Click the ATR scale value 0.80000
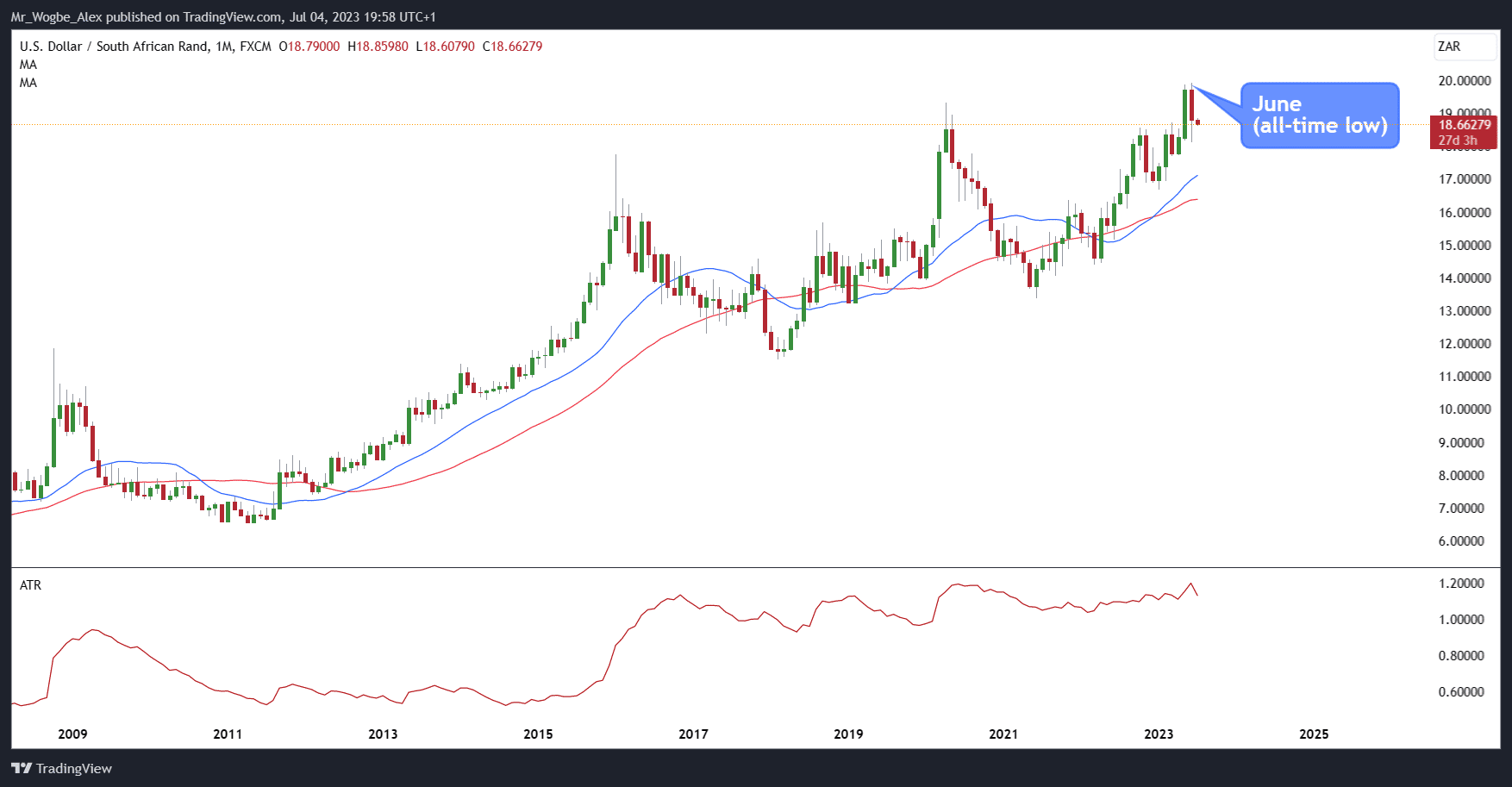 point(1461,656)
